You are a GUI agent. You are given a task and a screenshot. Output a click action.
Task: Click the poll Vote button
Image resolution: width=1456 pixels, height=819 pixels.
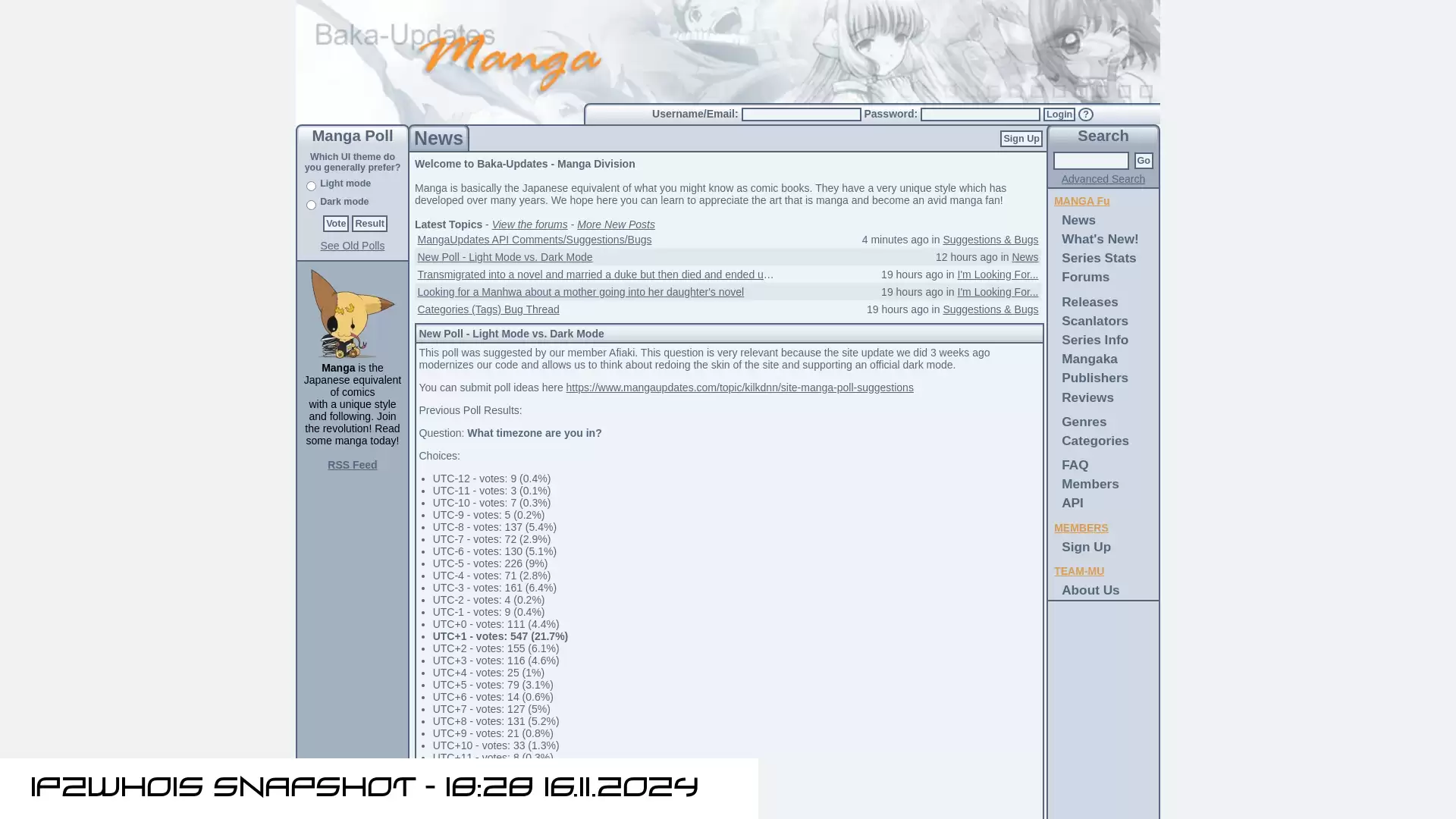(x=336, y=224)
